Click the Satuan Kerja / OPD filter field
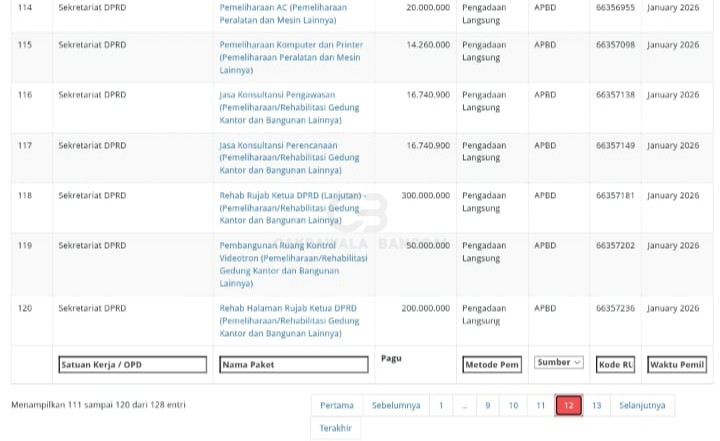Image resolution: width=720 pixels, height=441 pixels. tap(132, 365)
